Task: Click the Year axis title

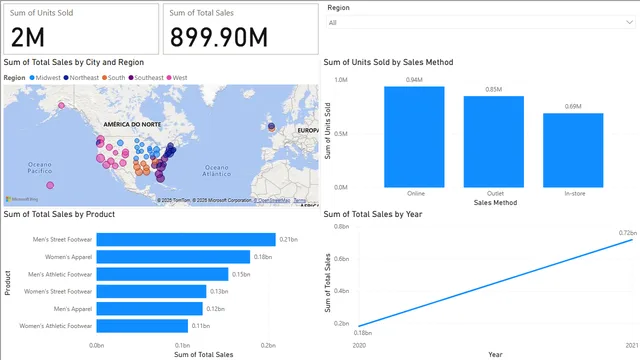Action: pyautogui.click(x=495, y=355)
